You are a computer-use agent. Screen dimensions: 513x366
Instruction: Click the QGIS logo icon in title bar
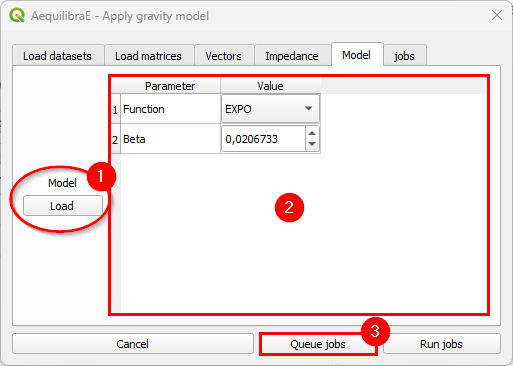coord(17,15)
